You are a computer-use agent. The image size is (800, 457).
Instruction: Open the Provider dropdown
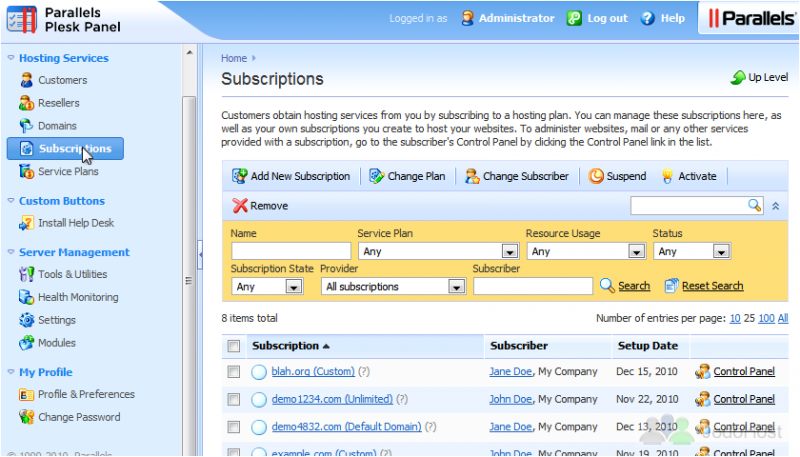click(393, 287)
